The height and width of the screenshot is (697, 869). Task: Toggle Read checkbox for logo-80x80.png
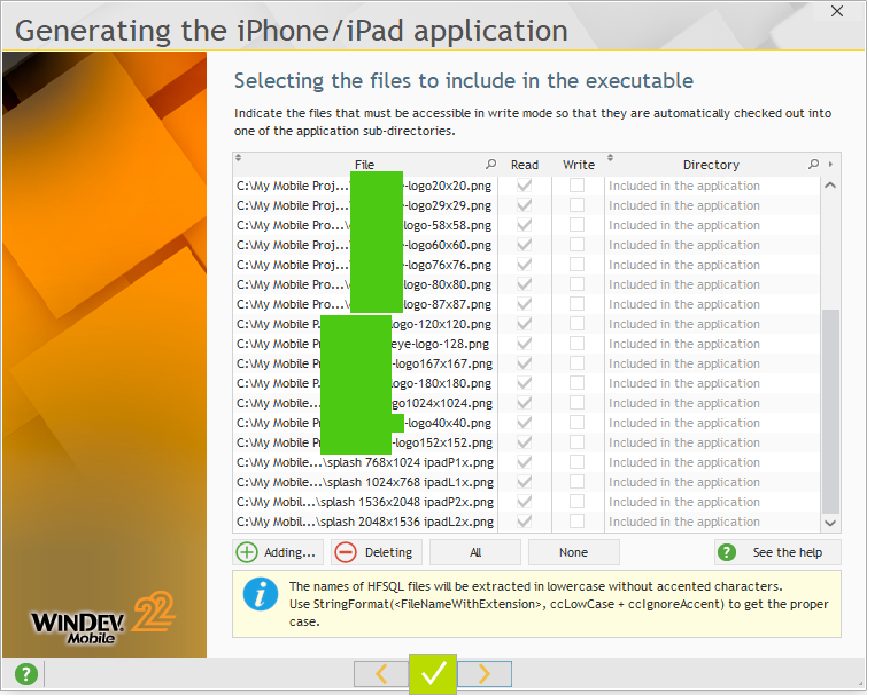524,285
